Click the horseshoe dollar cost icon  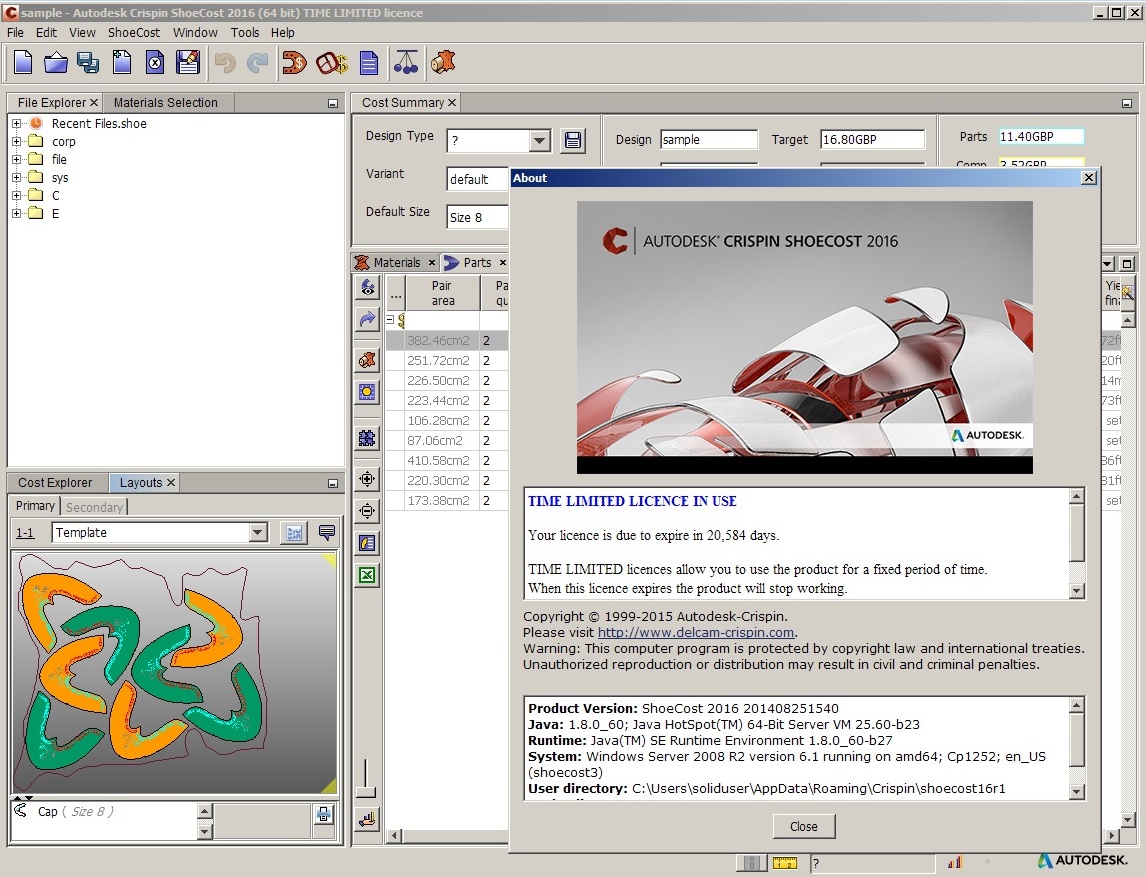[x=295, y=63]
